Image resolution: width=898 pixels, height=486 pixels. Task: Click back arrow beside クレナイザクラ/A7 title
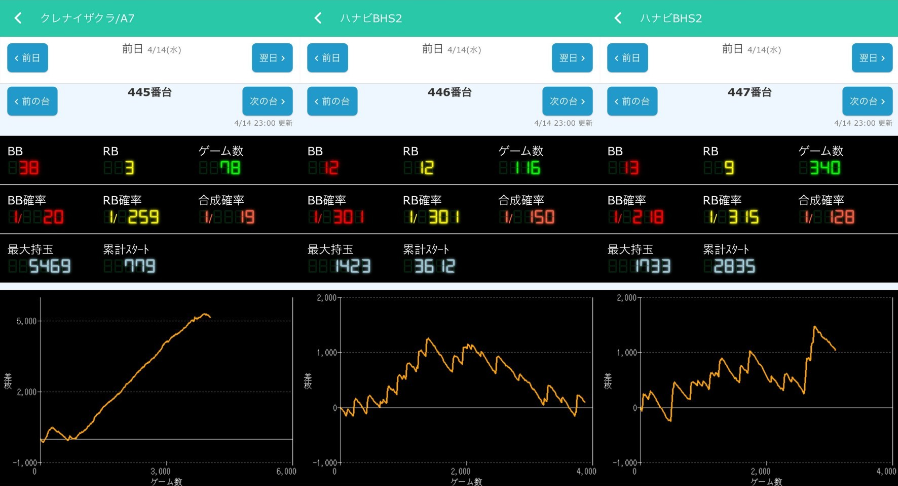tap(18, 18)
